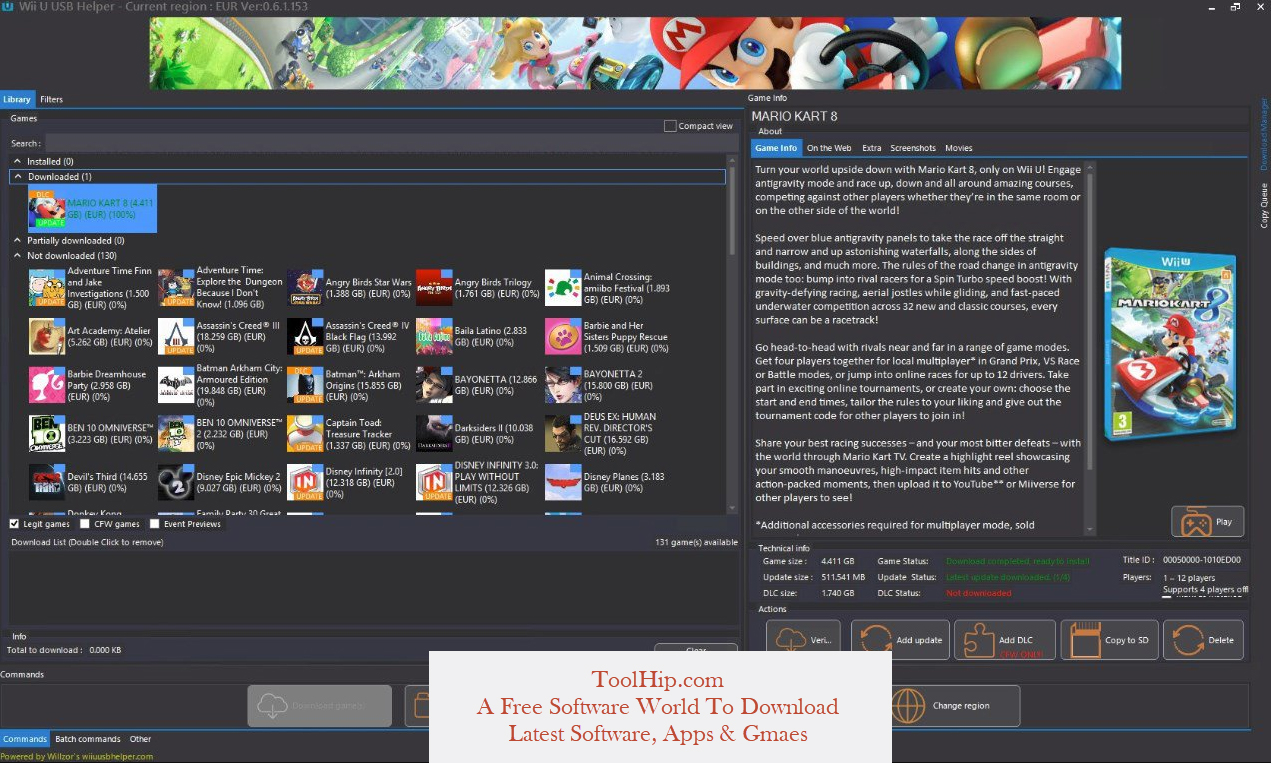Select the BAYONETTA 2 game icon
This screenshot has width=1271, height=763.
pyautogui.click(x=563, y=385)
